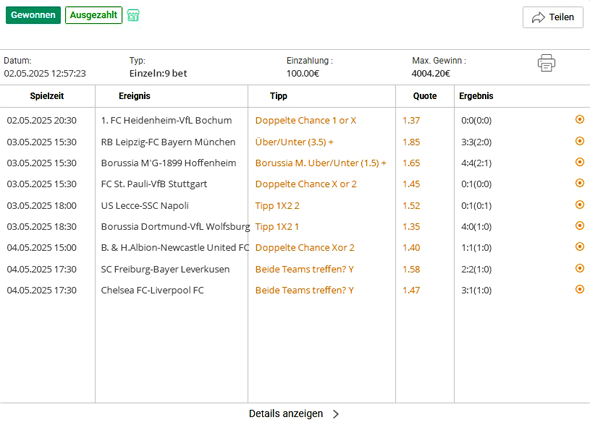Viewport: 590px width, 425px height.
Task: Click result icon in Leipzig-Bayern row
Action: click(579, 141)
